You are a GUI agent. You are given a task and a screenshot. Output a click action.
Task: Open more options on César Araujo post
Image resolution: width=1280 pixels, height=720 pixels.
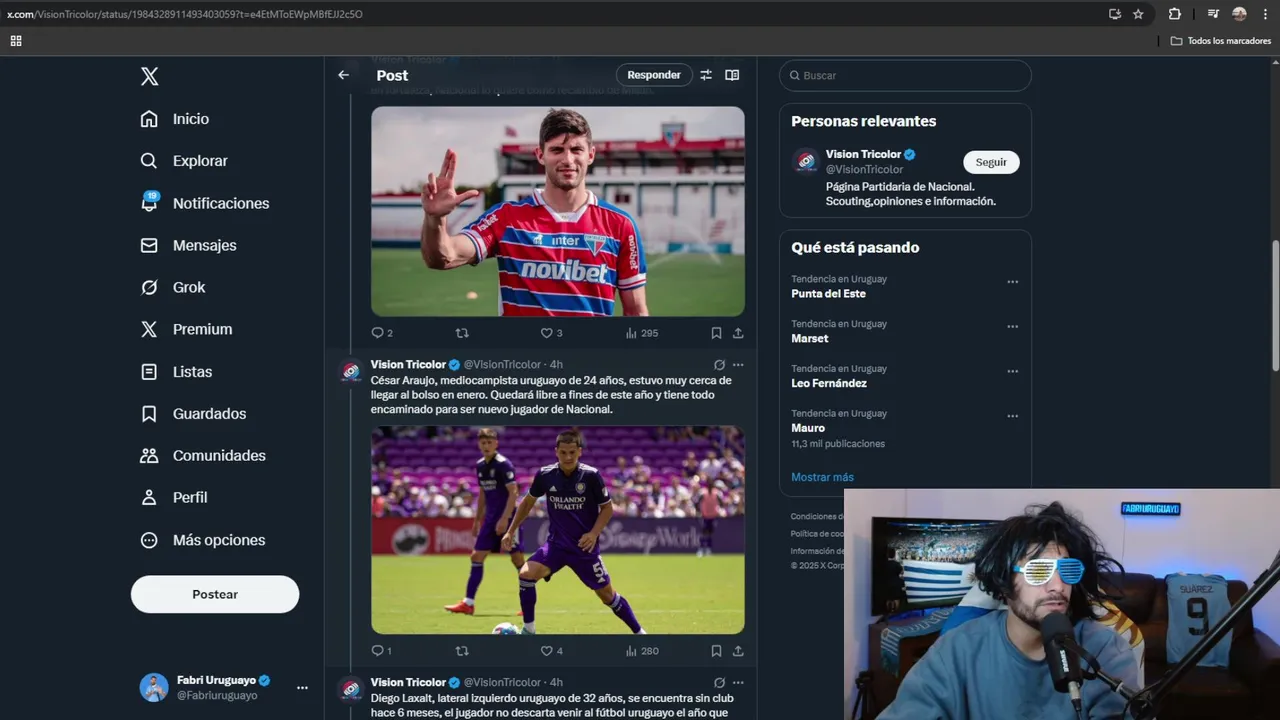tap(738, 365)
